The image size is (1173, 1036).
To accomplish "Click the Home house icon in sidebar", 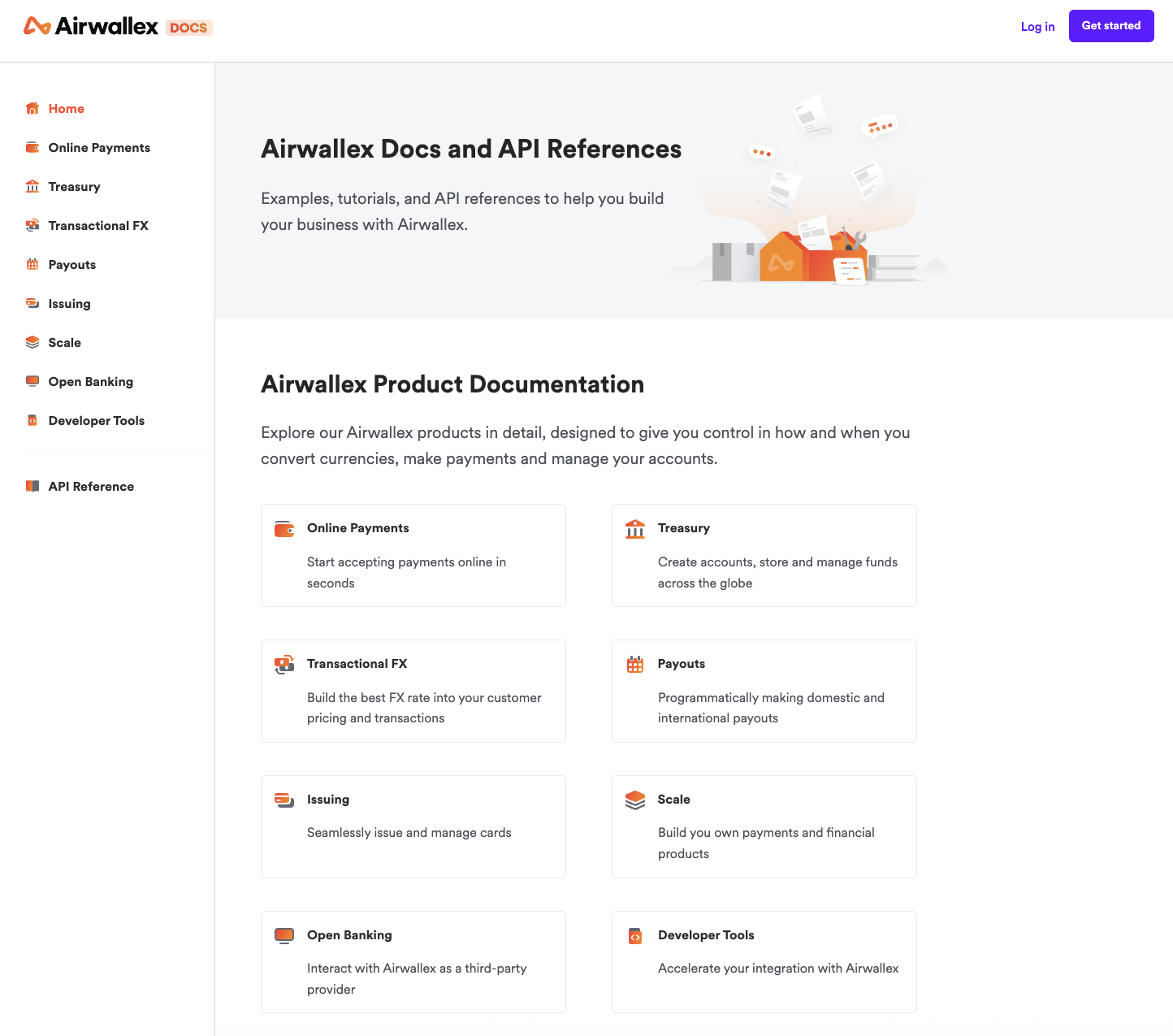I will click(x=32, y=109).
